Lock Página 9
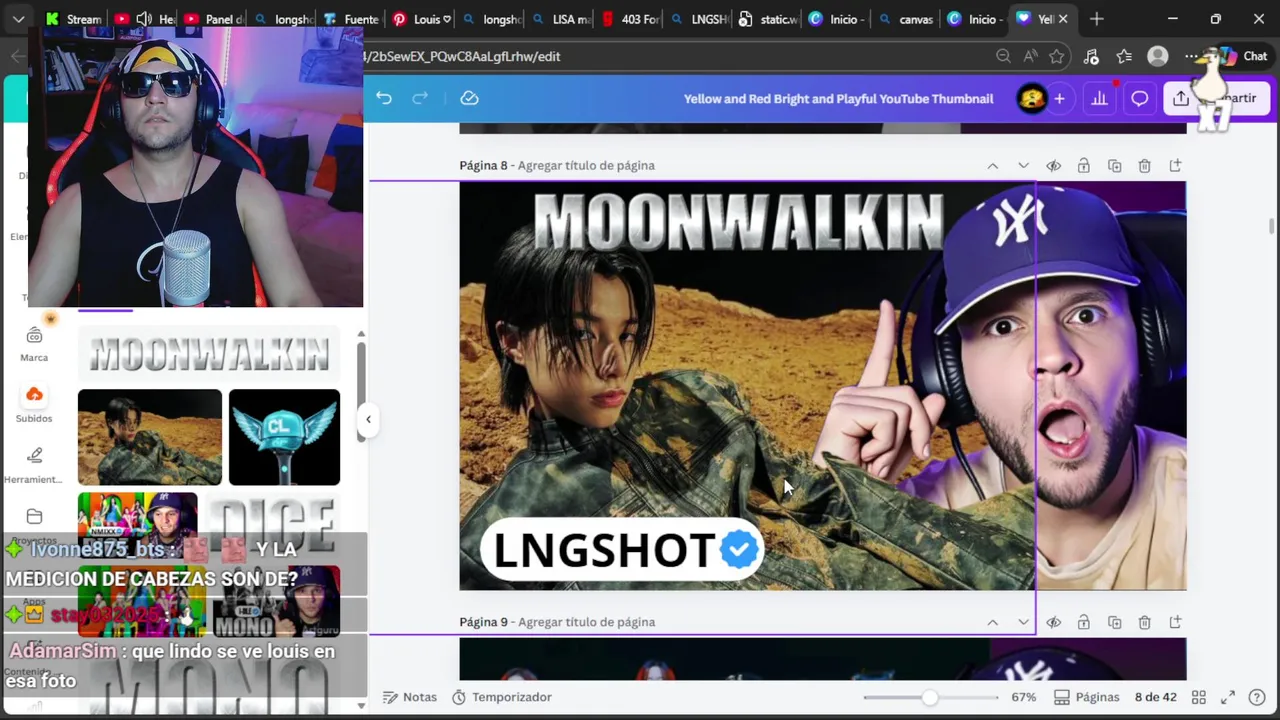1280x720 pixels. 1084,622
